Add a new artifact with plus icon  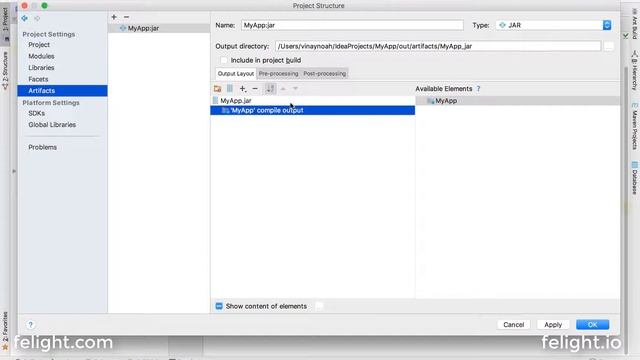(114, 17)
